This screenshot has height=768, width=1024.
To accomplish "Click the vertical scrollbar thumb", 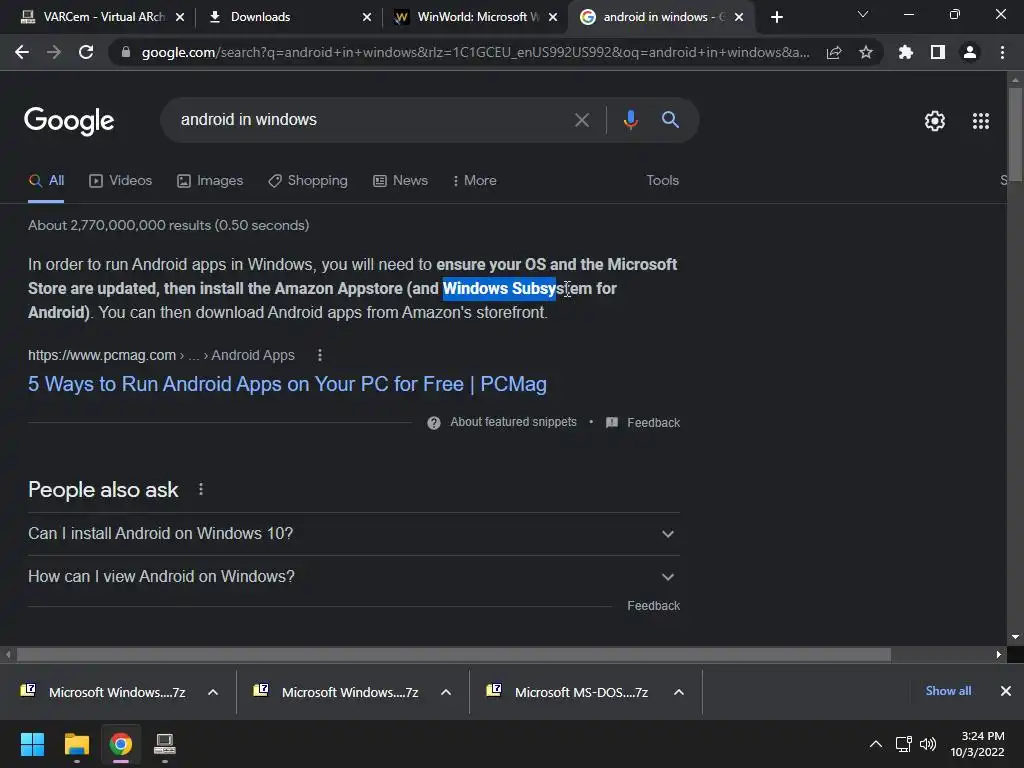I will pos(1015,134).
